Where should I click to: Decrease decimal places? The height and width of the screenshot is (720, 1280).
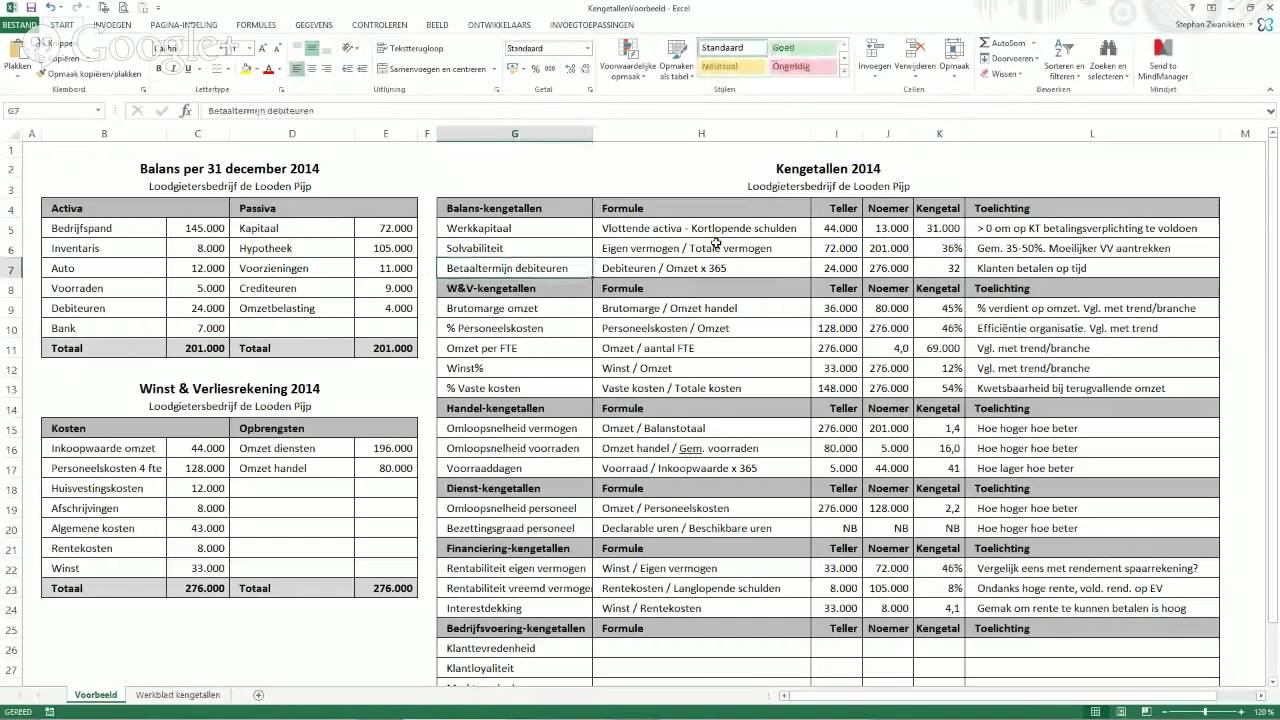click(585, 69)
